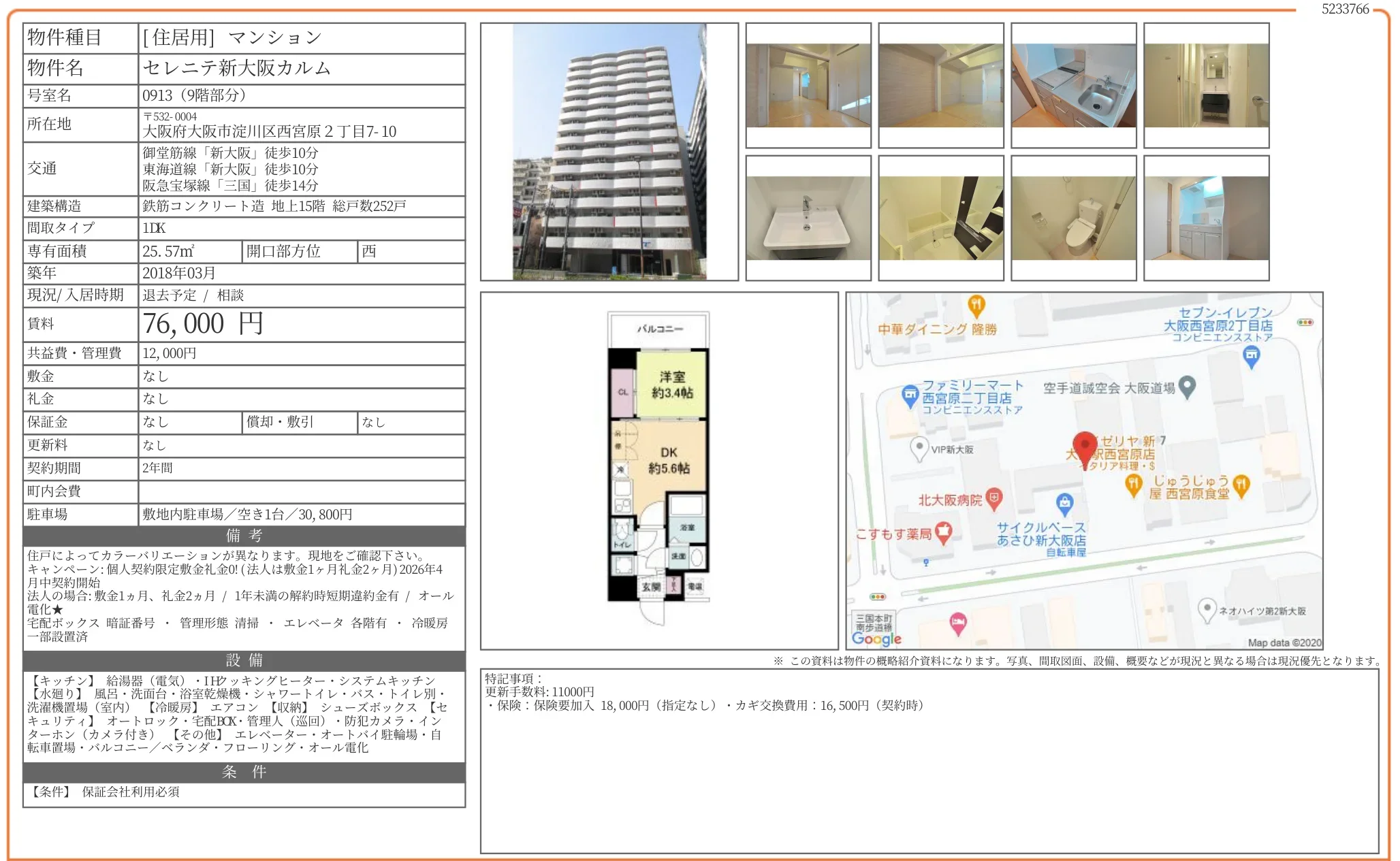This screenshot has width=1400, height=861.
Task: Click the 中華ダイニング 隆勝 restaurant marker
Action: [976, 305]
